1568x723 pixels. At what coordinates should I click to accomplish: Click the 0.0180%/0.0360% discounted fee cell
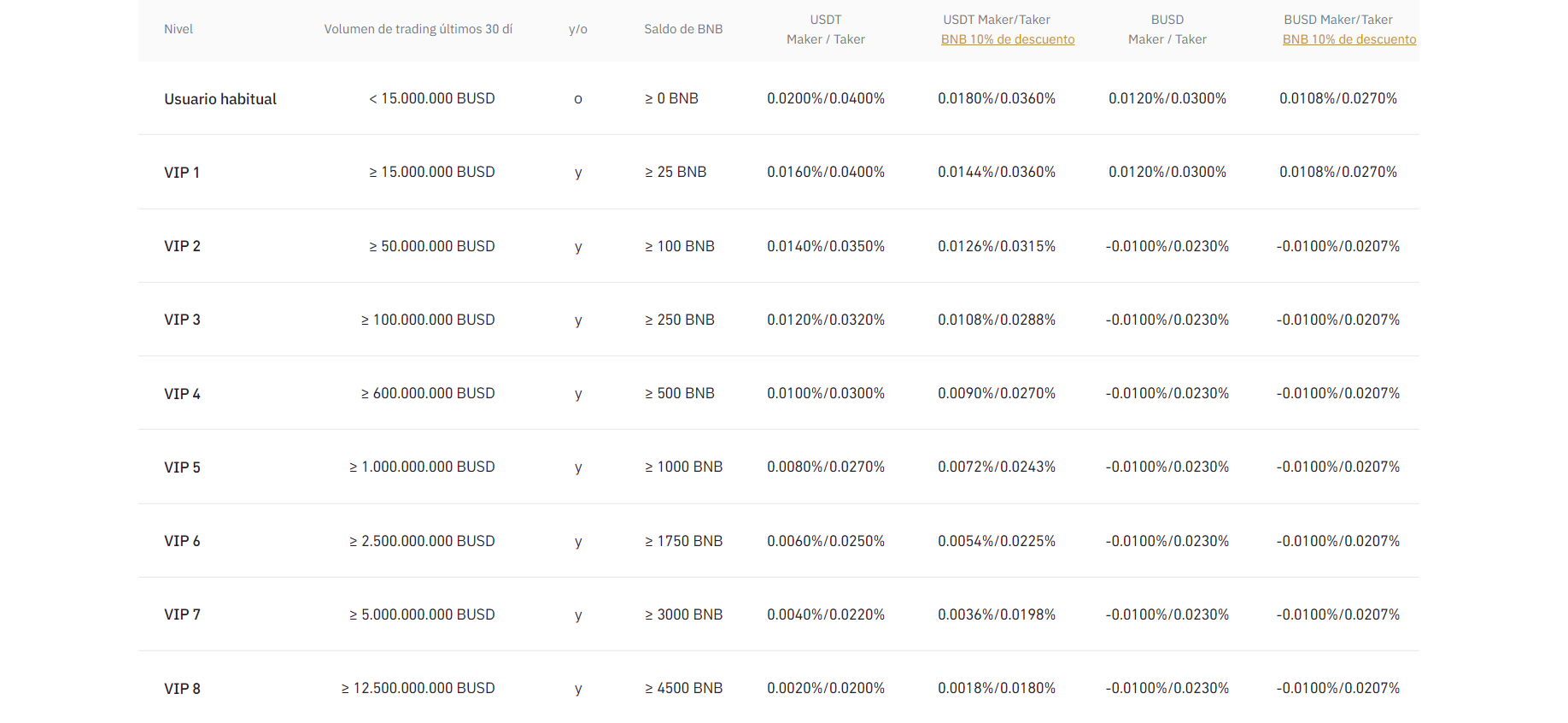[x=997, y=98]
